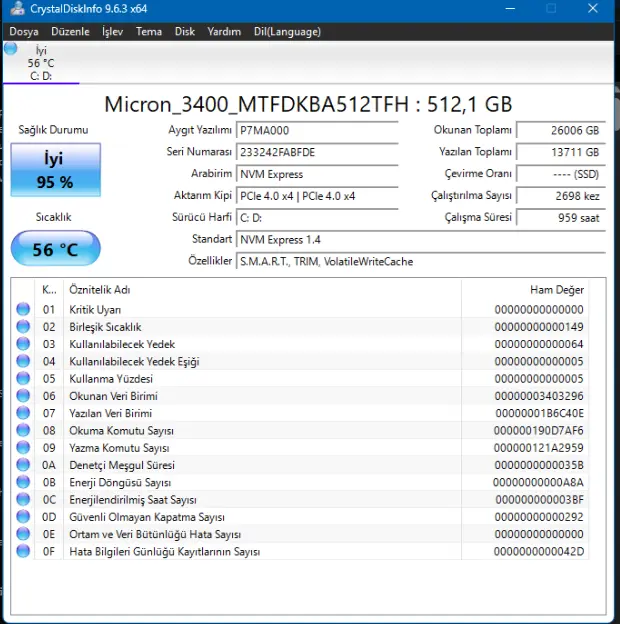Screen dimensions: 620x624
Task: Select the Birleşik Sıcaklık attribute name
Action: (105, 327)
